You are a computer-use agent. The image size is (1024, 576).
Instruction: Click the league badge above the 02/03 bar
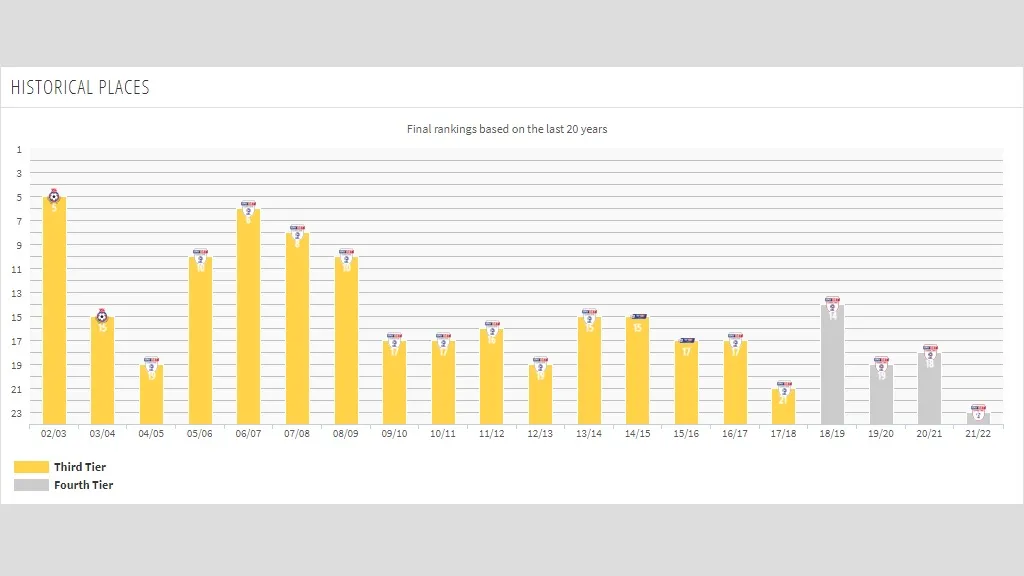pos(54,196)
